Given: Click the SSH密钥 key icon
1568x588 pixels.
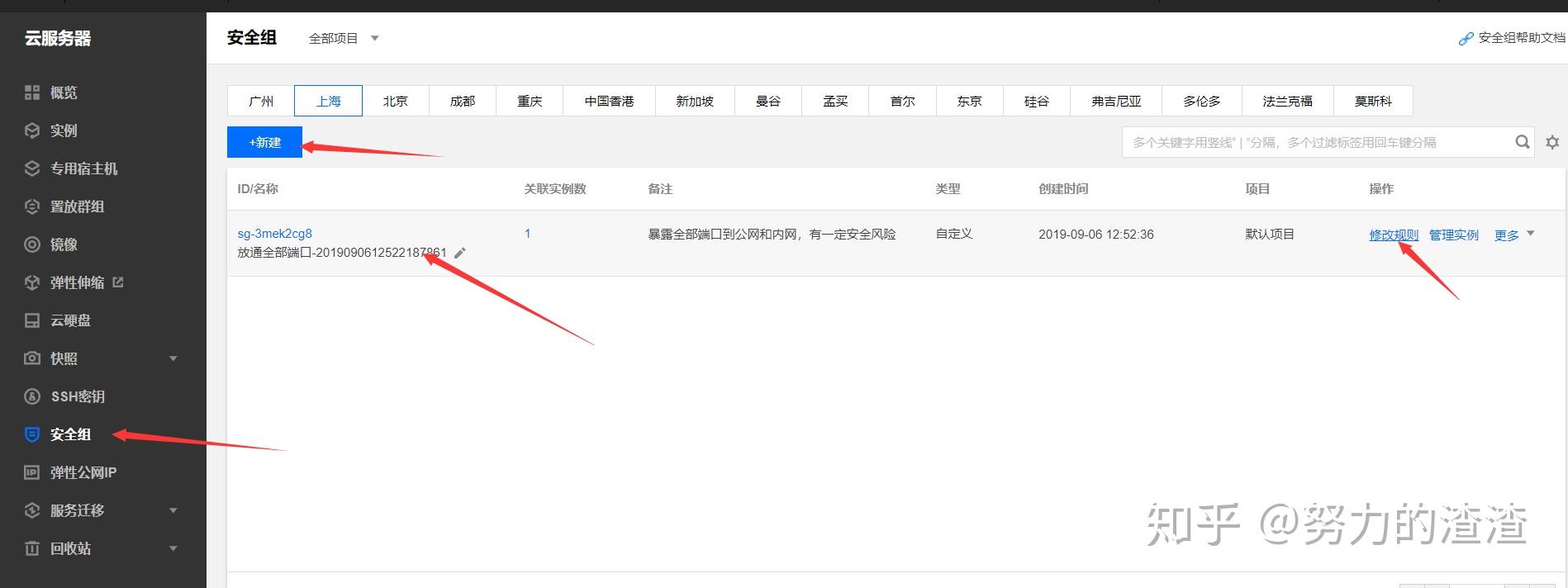Looking at the screenshot, I should point(32,396).
